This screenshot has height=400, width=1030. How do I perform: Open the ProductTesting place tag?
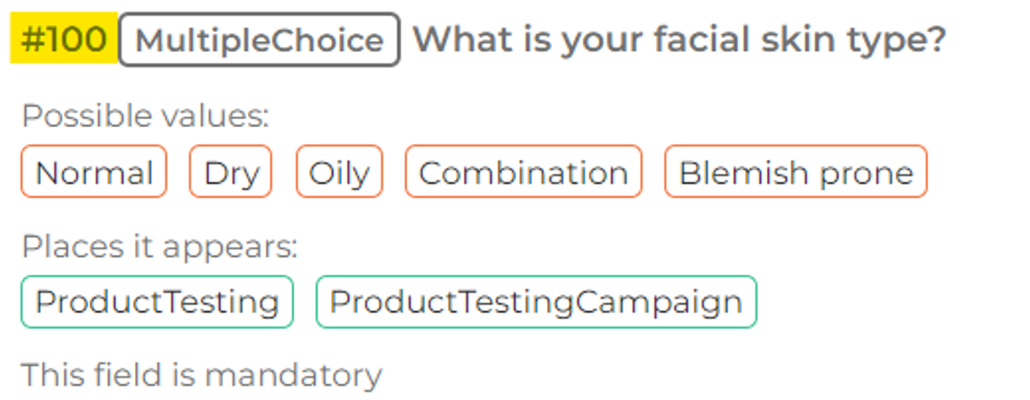coord(157,302)
